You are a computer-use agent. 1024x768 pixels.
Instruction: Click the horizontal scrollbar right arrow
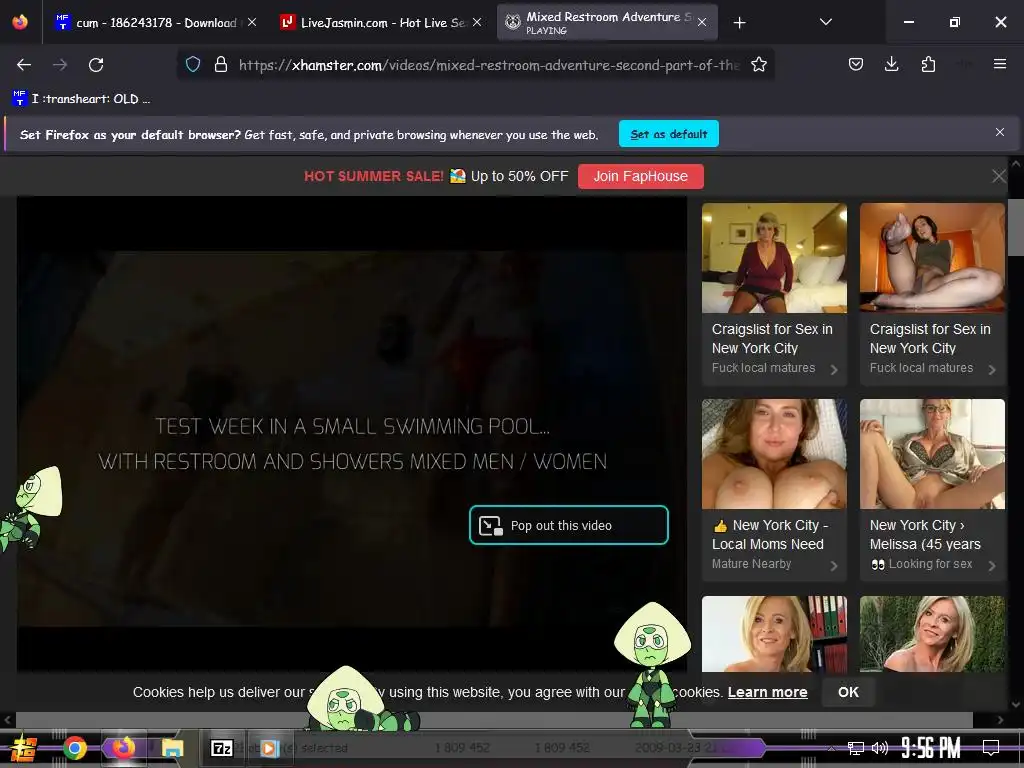tap(1000, 720)
